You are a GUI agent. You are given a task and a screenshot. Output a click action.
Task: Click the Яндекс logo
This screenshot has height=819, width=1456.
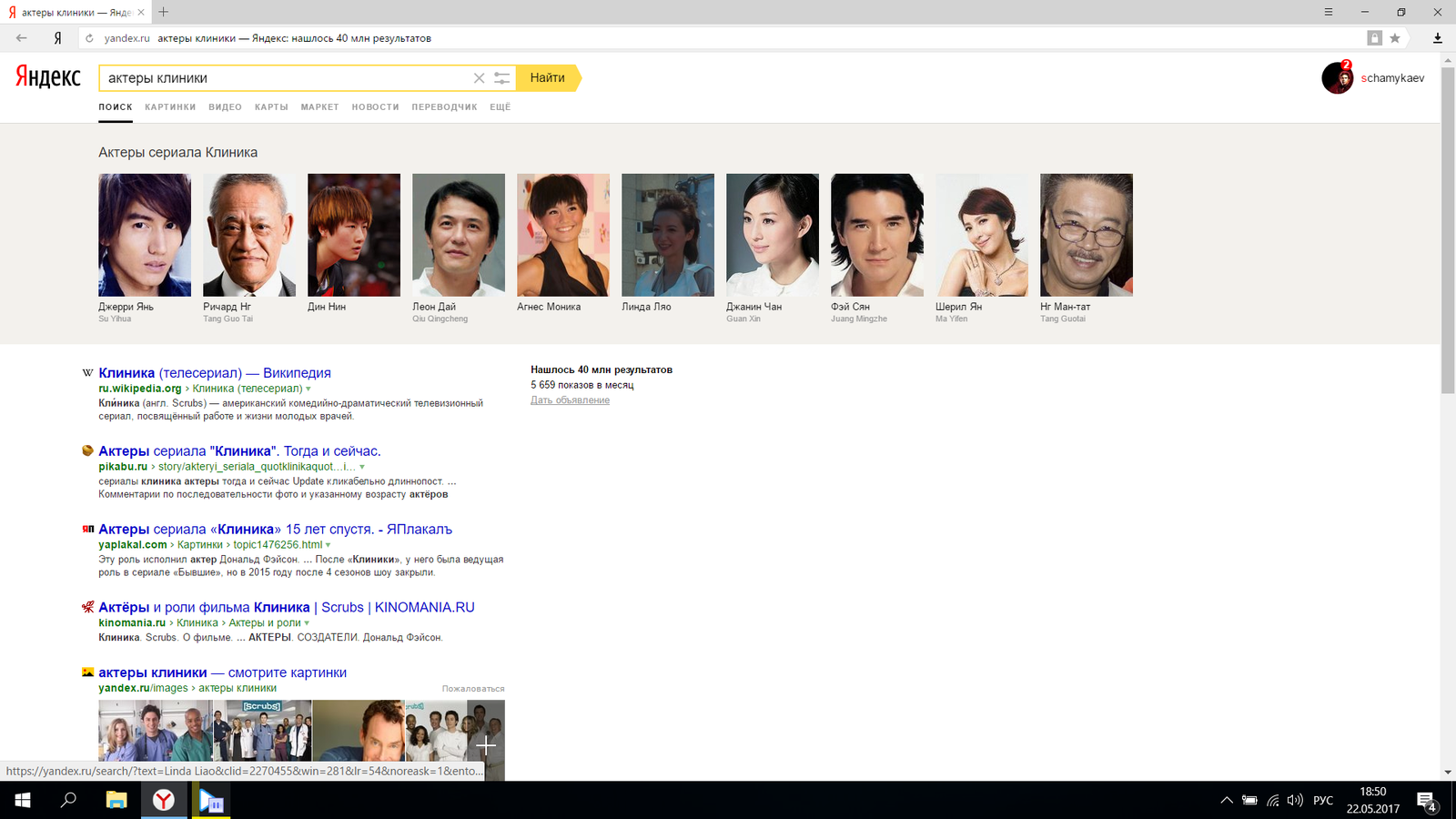coord(48,77)
